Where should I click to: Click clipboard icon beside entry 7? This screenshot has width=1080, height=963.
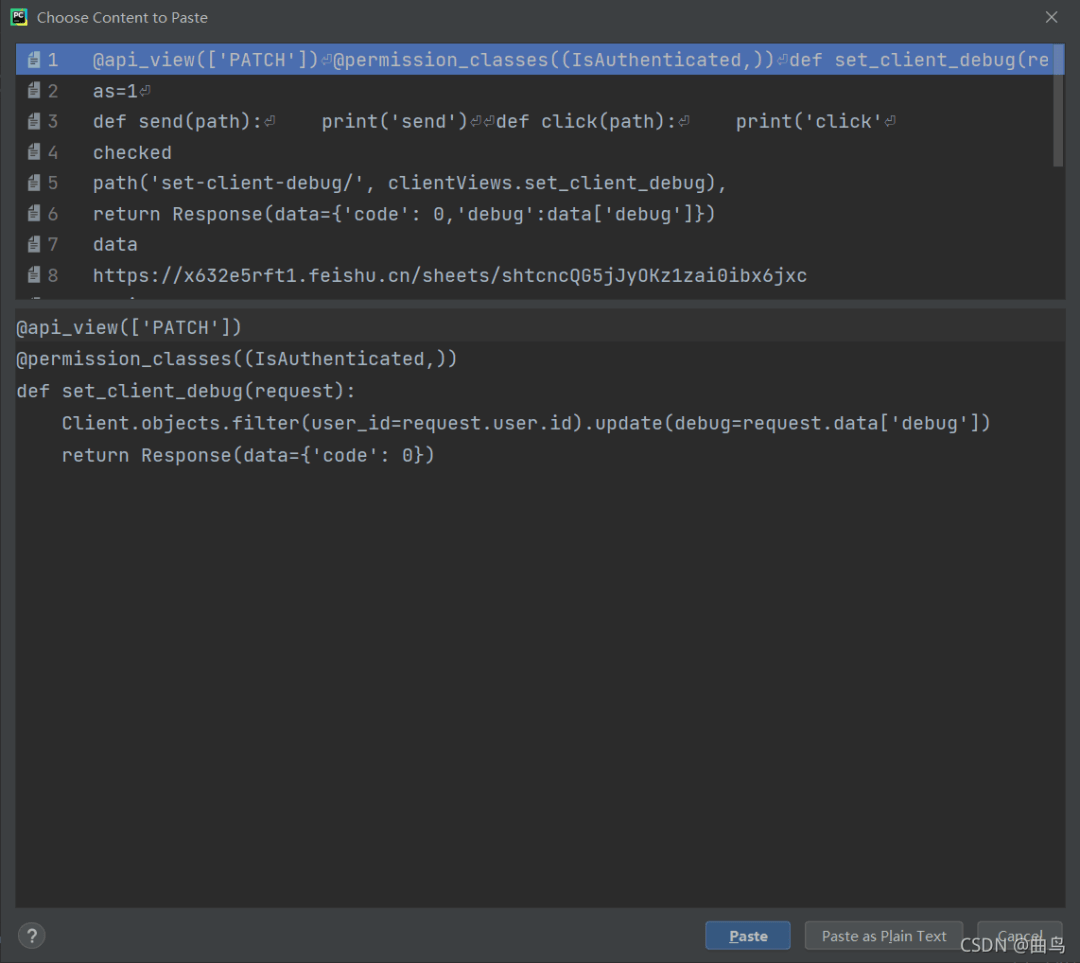tap(34, 244)
